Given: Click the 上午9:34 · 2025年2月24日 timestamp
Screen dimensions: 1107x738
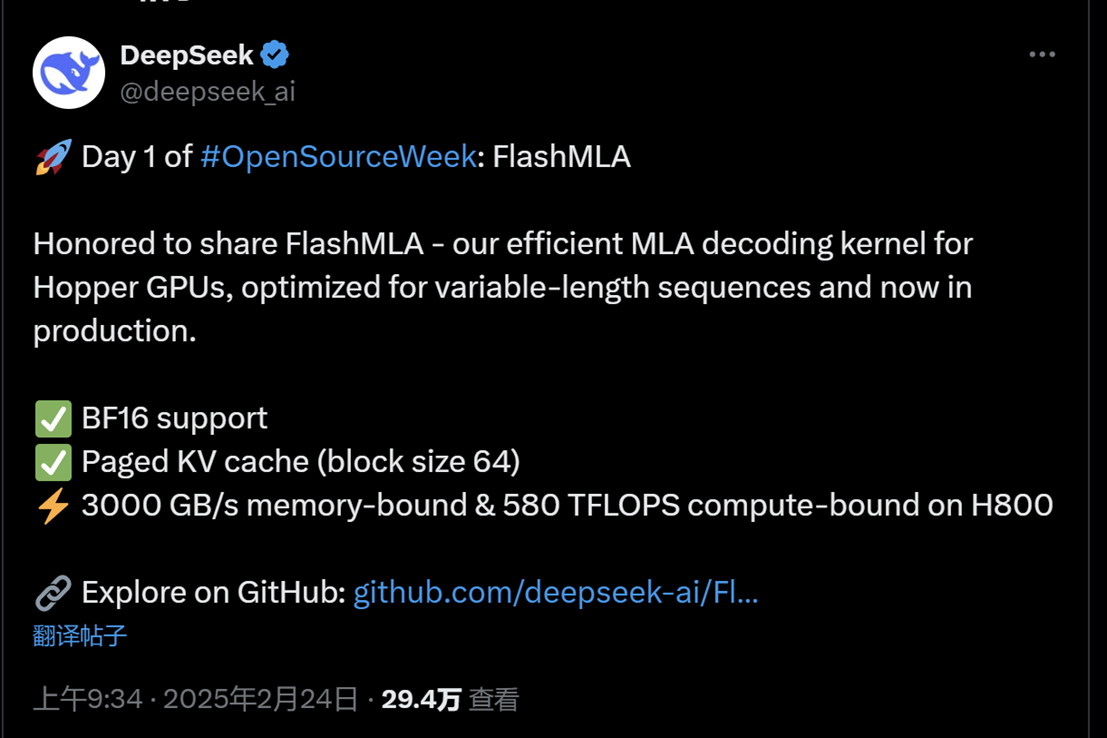Looking at the screenshot, I should 196,699.
